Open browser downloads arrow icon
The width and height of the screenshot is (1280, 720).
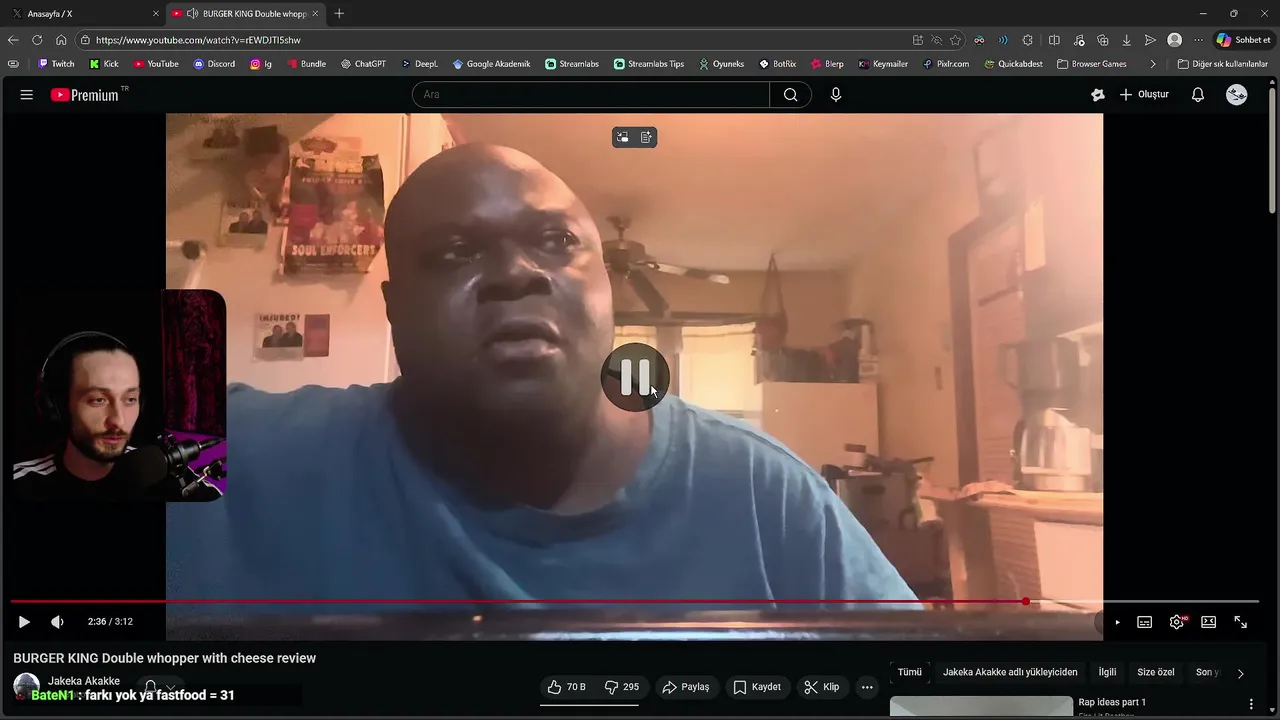point(1126,40)
